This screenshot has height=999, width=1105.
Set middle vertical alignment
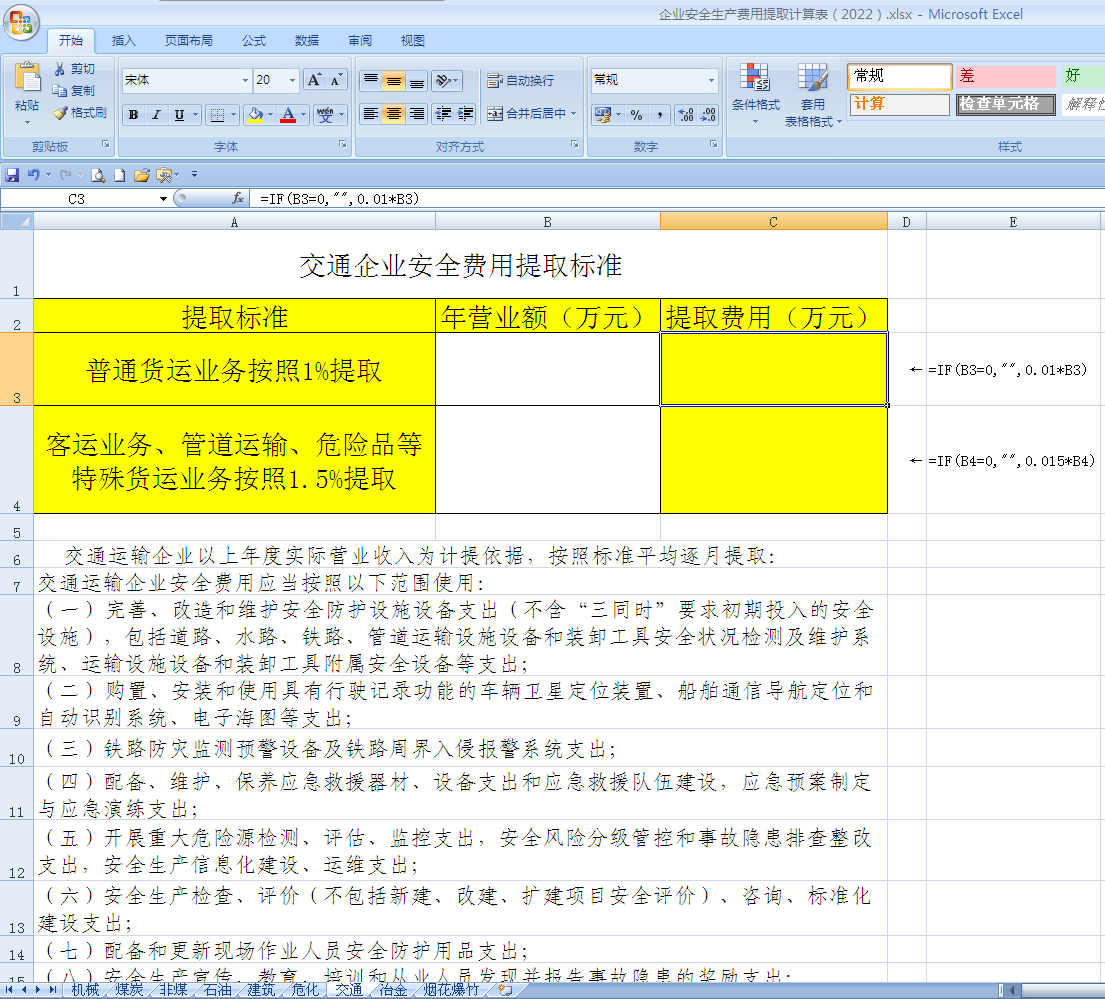[x=393, y=81]
